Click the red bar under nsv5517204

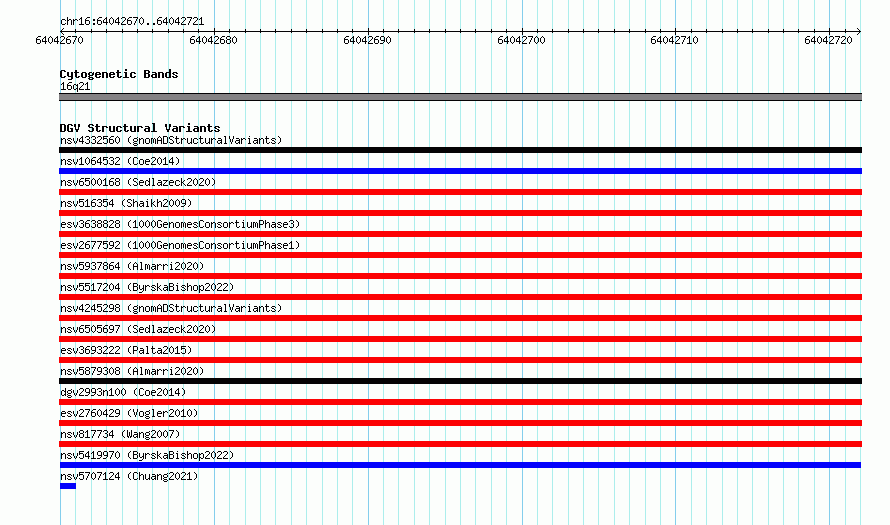pos(460,297)
